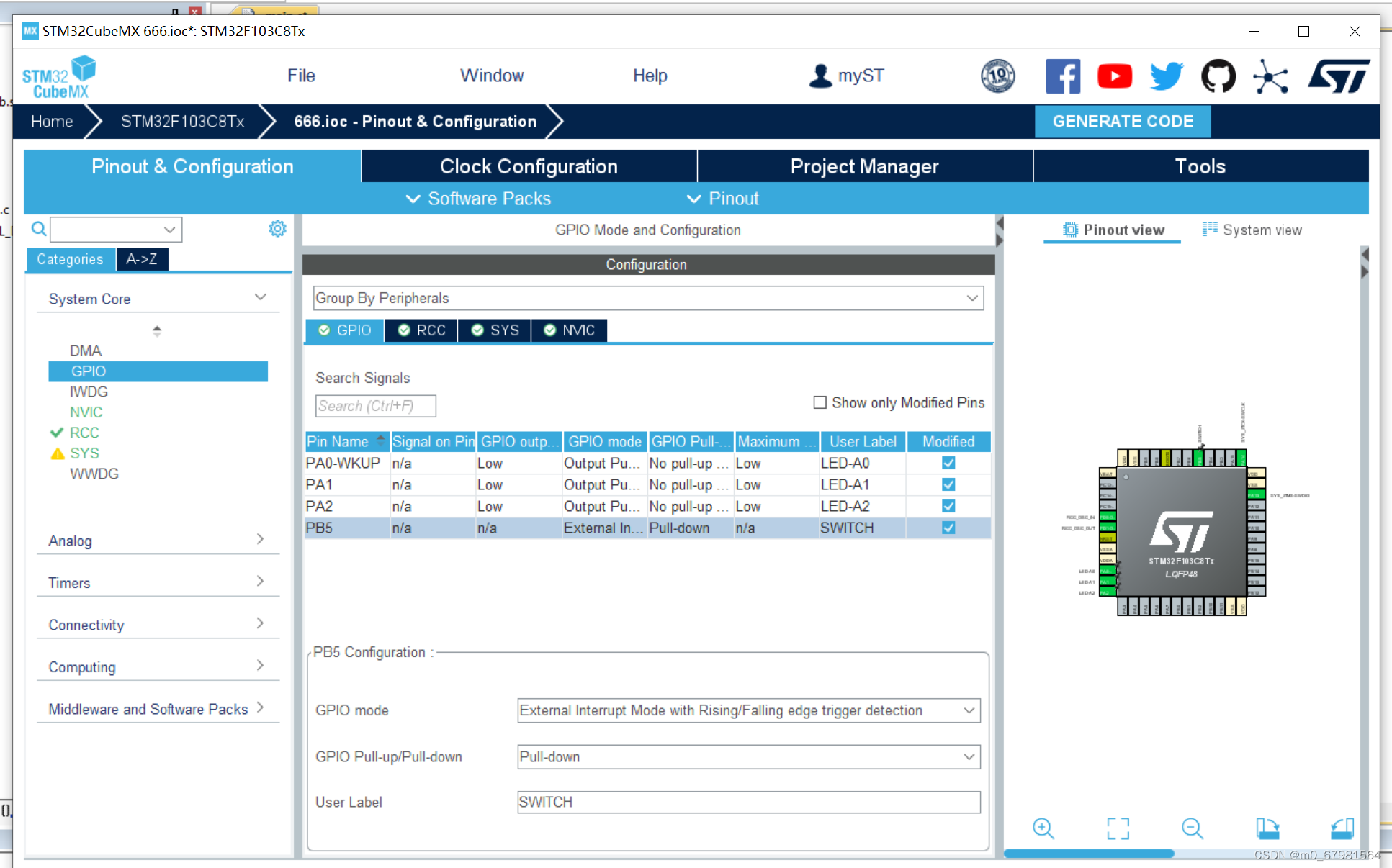
Task: Expand the Analog category
Action: point(261,539)
